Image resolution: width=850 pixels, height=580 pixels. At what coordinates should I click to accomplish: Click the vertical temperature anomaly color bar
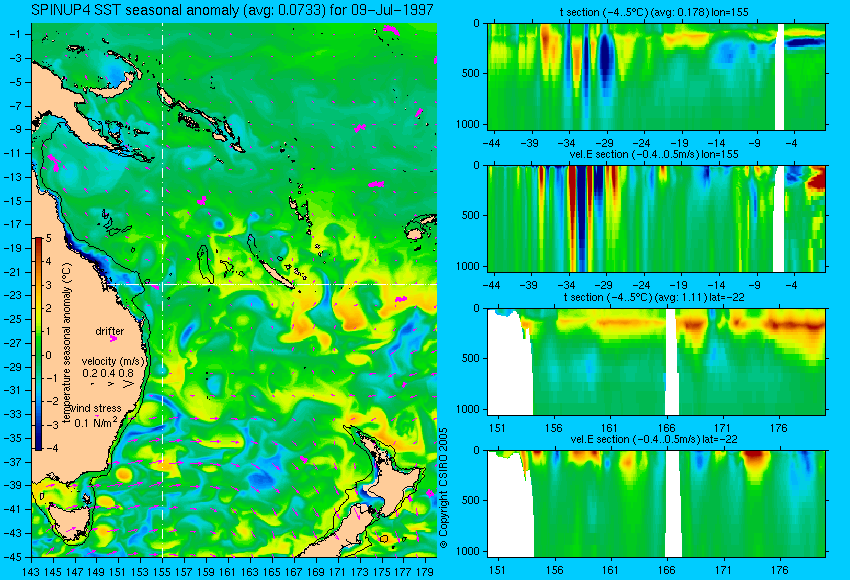(38, 344)
